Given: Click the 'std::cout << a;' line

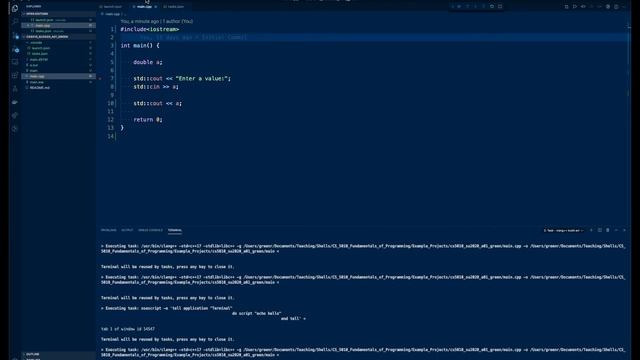Looking at the screenshot, I should tap(158, 103).
